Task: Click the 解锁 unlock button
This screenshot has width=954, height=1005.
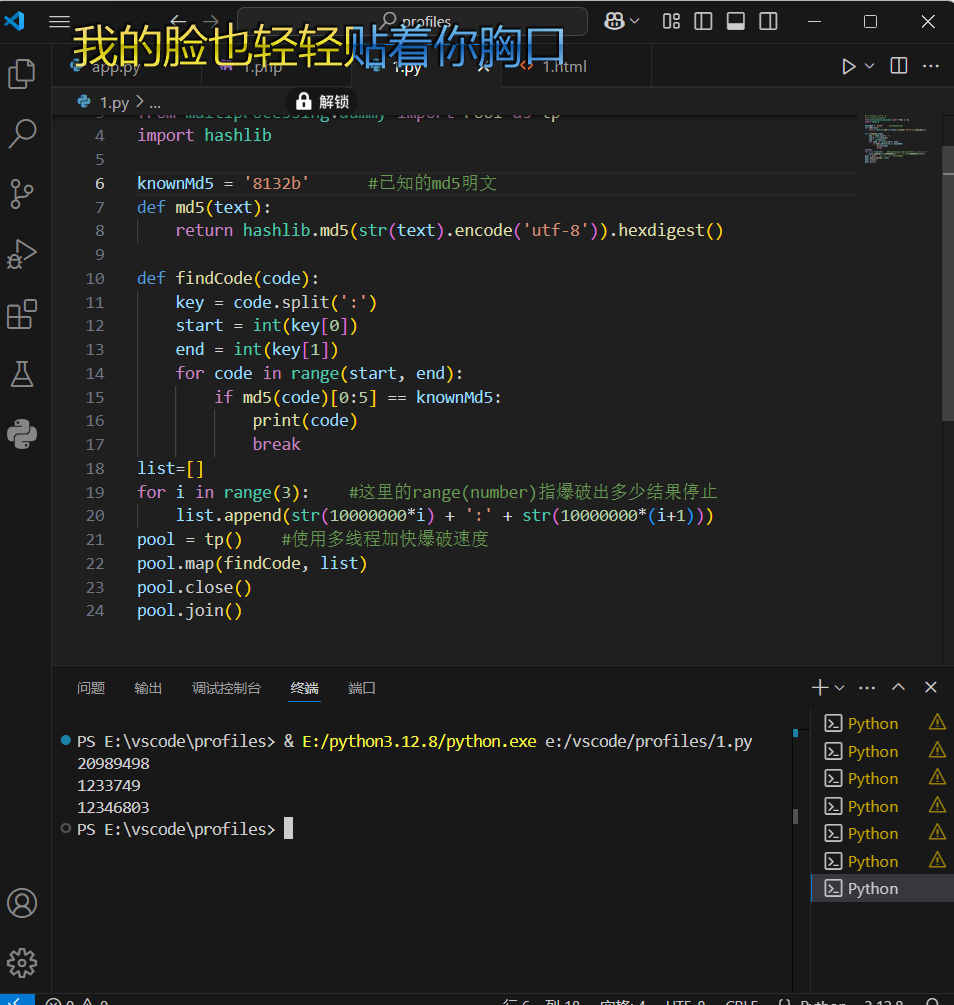Action: (x=322, y=101)
